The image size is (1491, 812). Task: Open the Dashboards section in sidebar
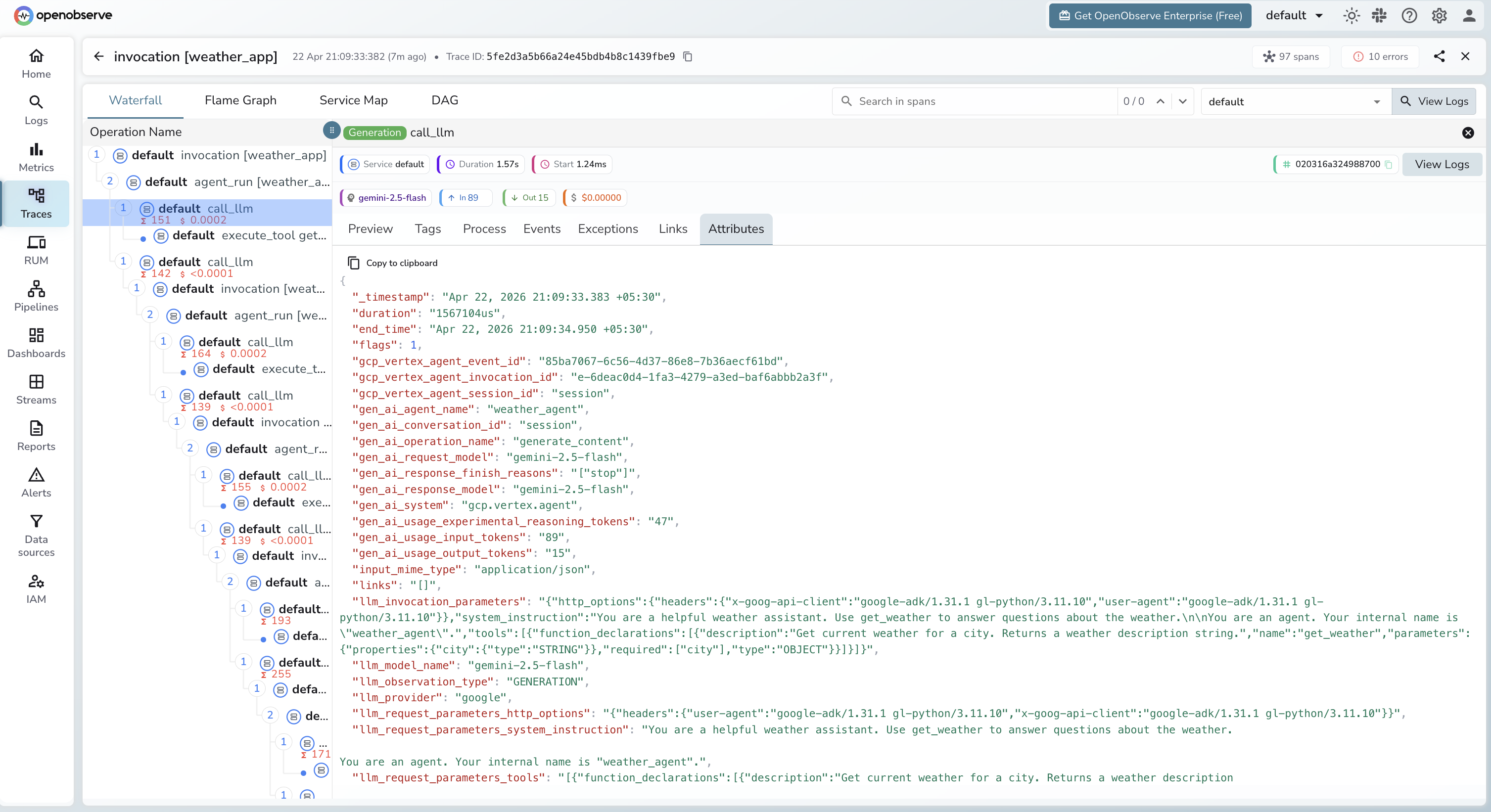coord(36,342)
